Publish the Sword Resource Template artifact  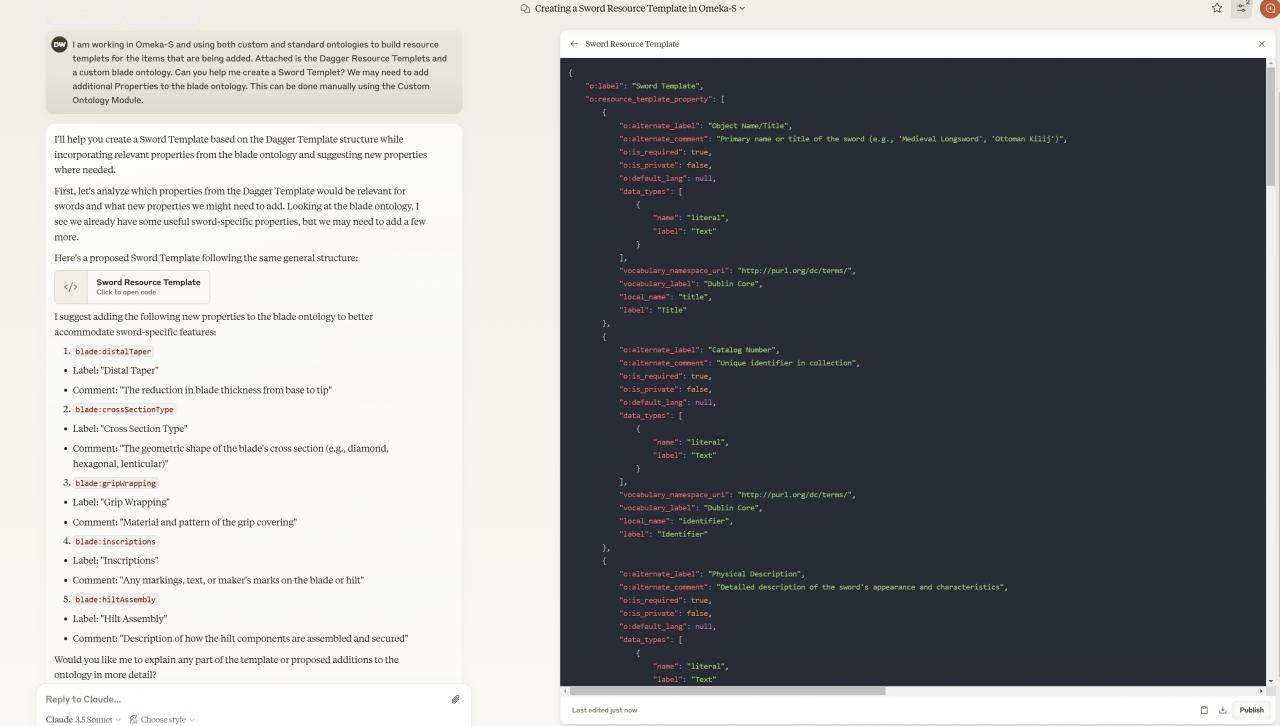tap(1251, 710)
